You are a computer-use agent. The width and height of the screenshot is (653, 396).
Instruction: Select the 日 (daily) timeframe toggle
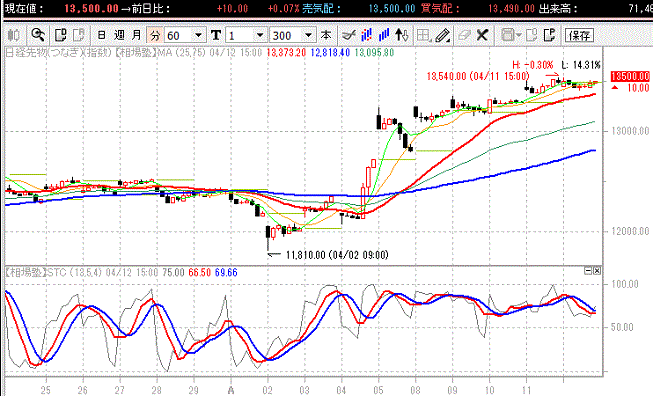tap(101, 35)
